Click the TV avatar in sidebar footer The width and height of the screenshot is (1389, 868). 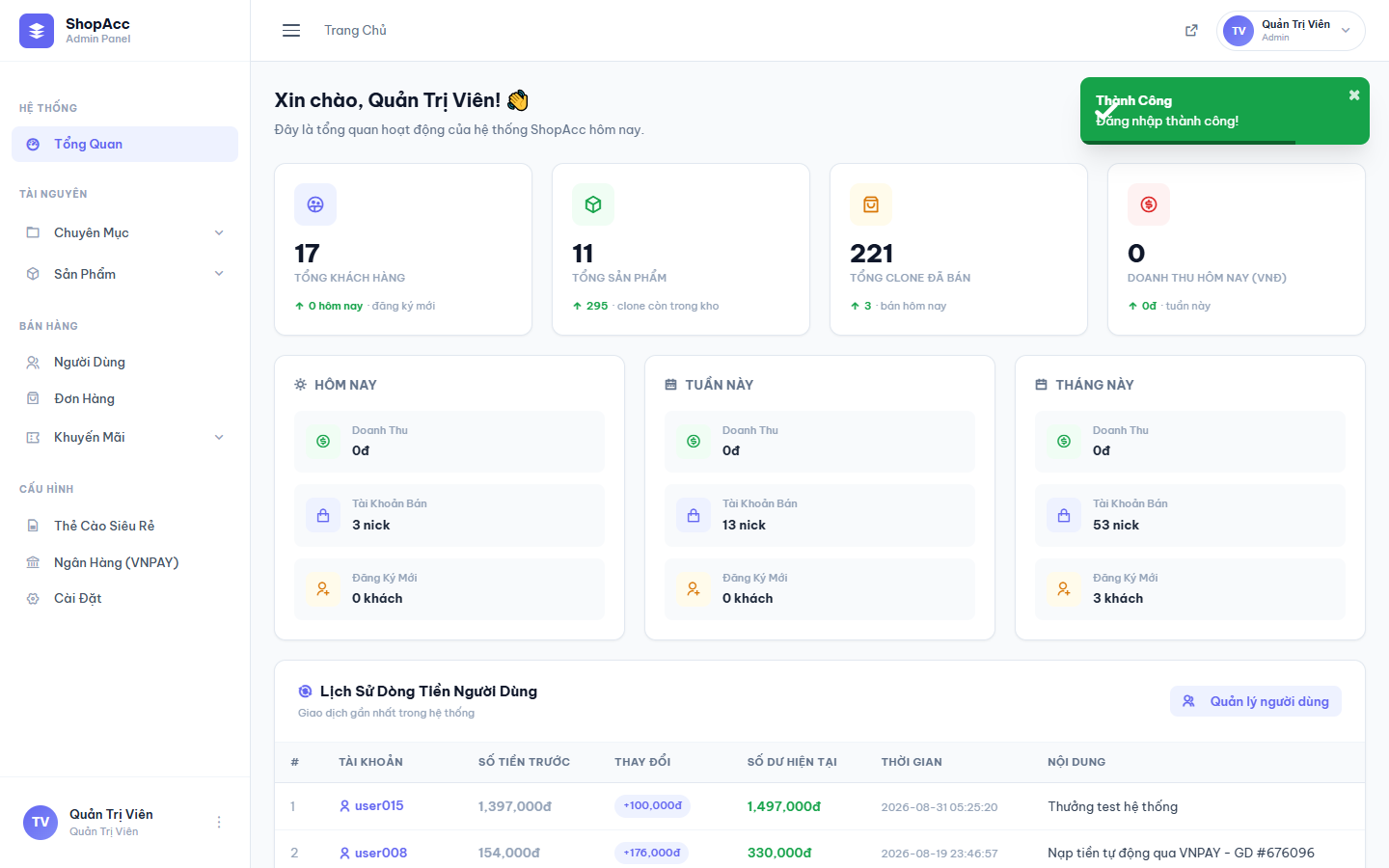tap(41, 822)
